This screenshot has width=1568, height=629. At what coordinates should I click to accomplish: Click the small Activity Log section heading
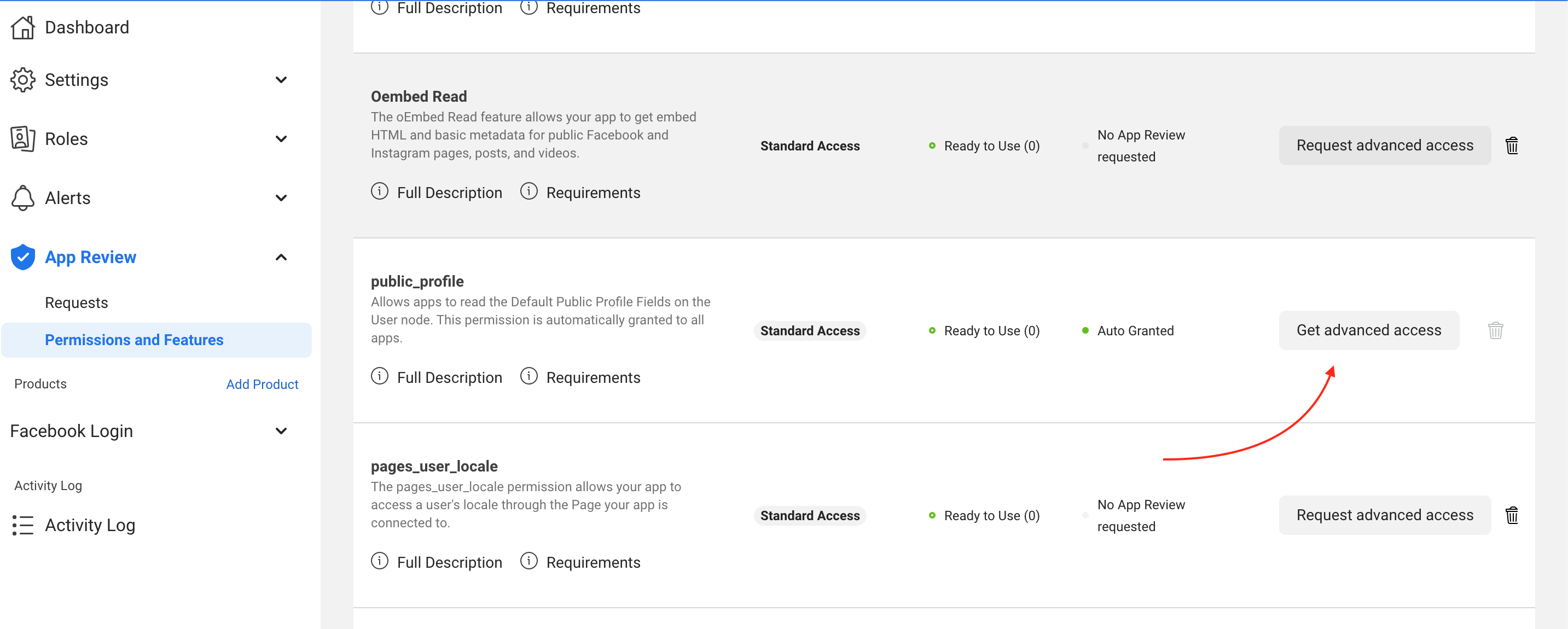click(x=48, y=486)
